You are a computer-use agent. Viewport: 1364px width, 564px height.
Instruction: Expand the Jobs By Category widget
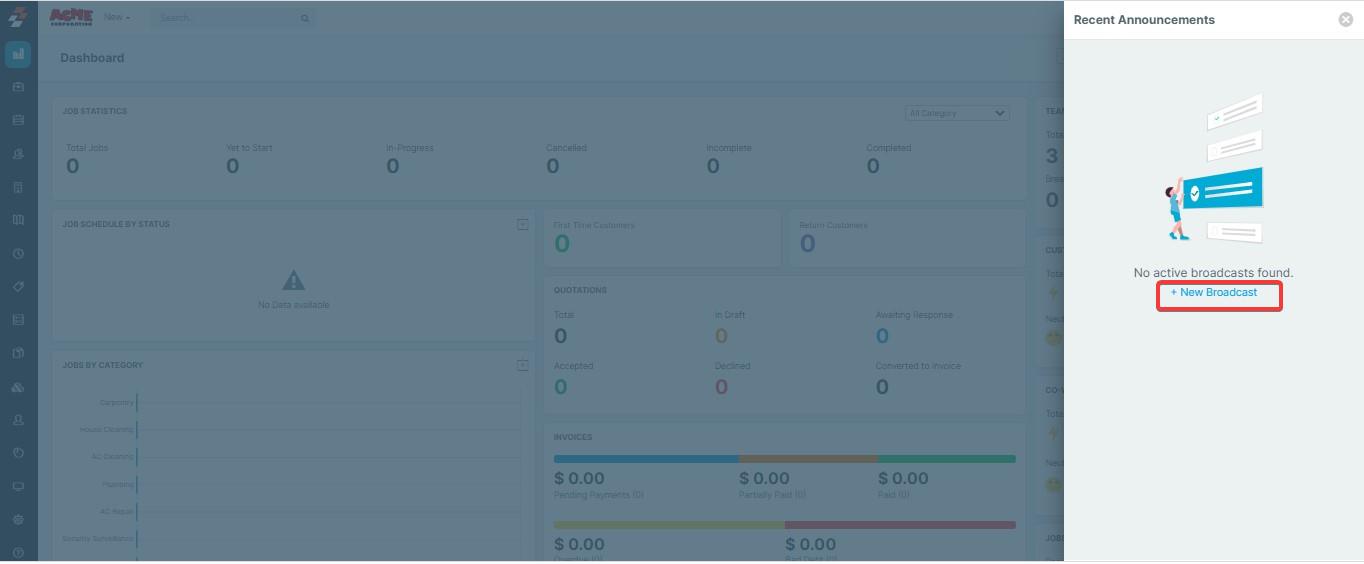[522, 365]
